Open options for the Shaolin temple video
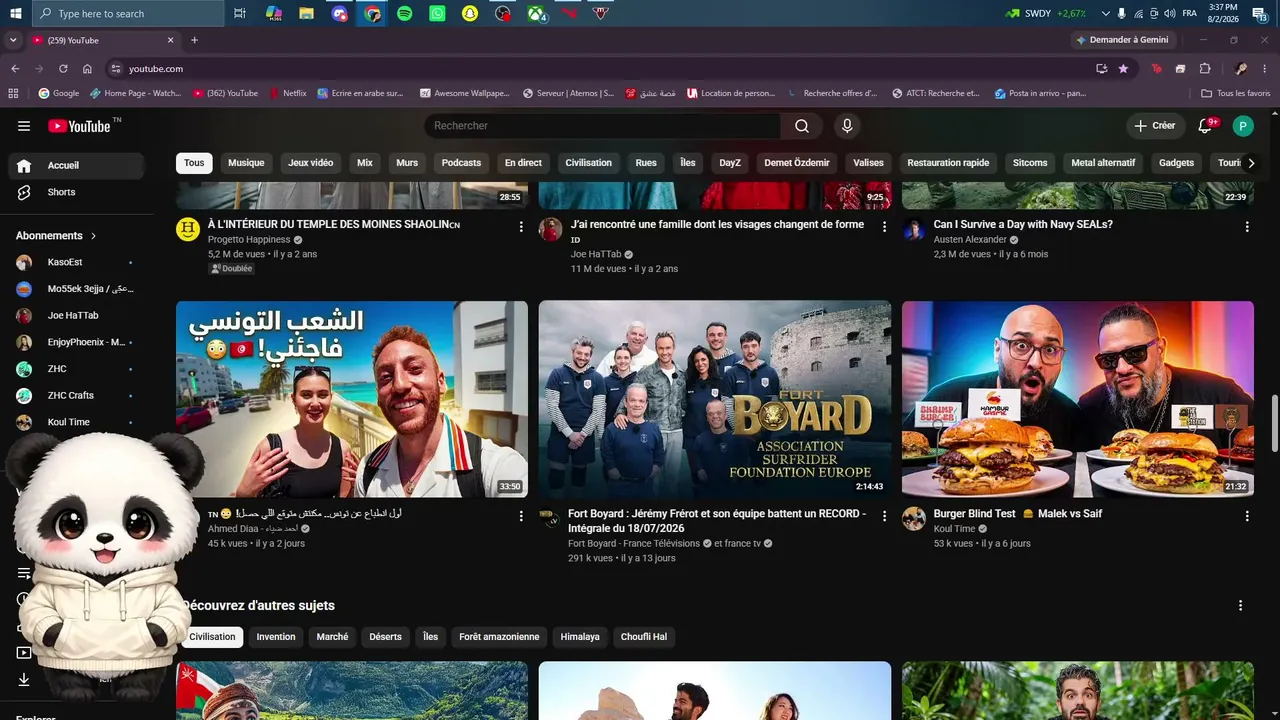Image resolution: width=1280 pixels, height=720 pixels. pos(521,227)
